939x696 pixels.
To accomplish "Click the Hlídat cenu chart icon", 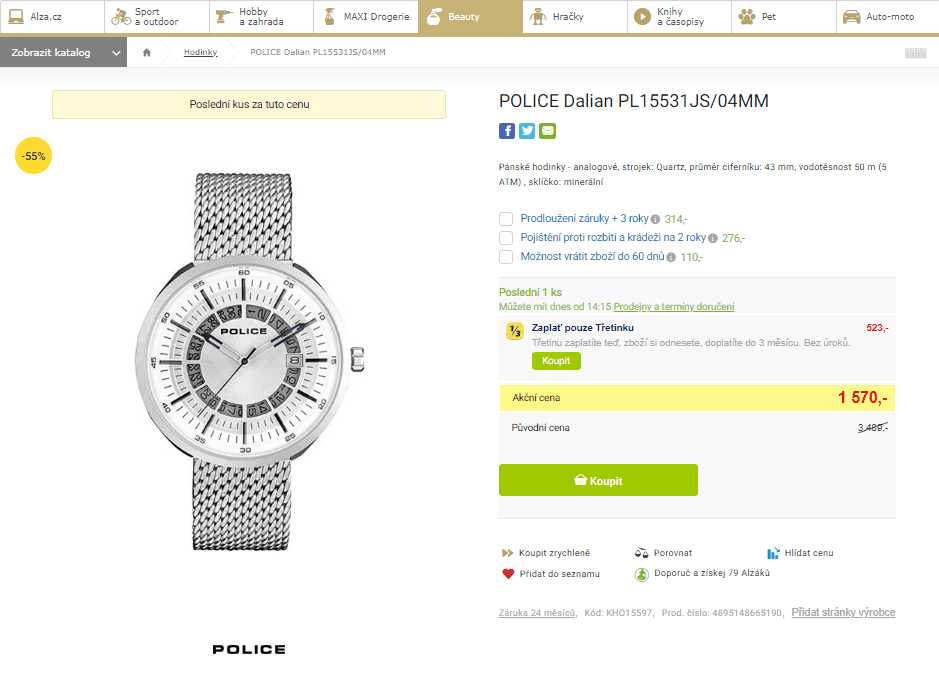I will pyautogui.click(x=773, y=553).
